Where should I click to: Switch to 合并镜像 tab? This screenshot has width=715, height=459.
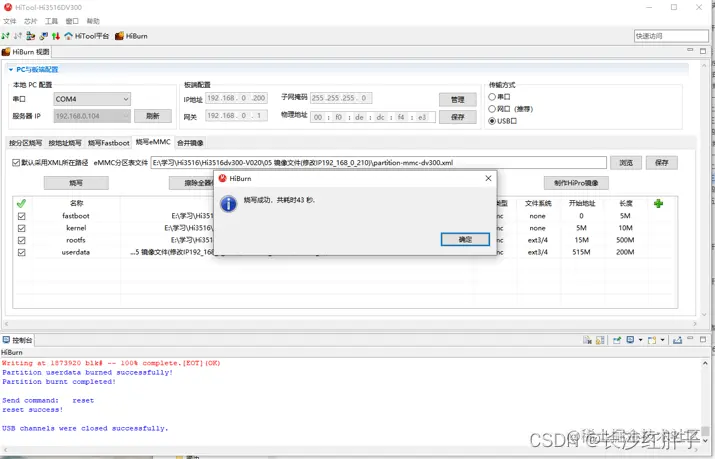click(190, 143)
